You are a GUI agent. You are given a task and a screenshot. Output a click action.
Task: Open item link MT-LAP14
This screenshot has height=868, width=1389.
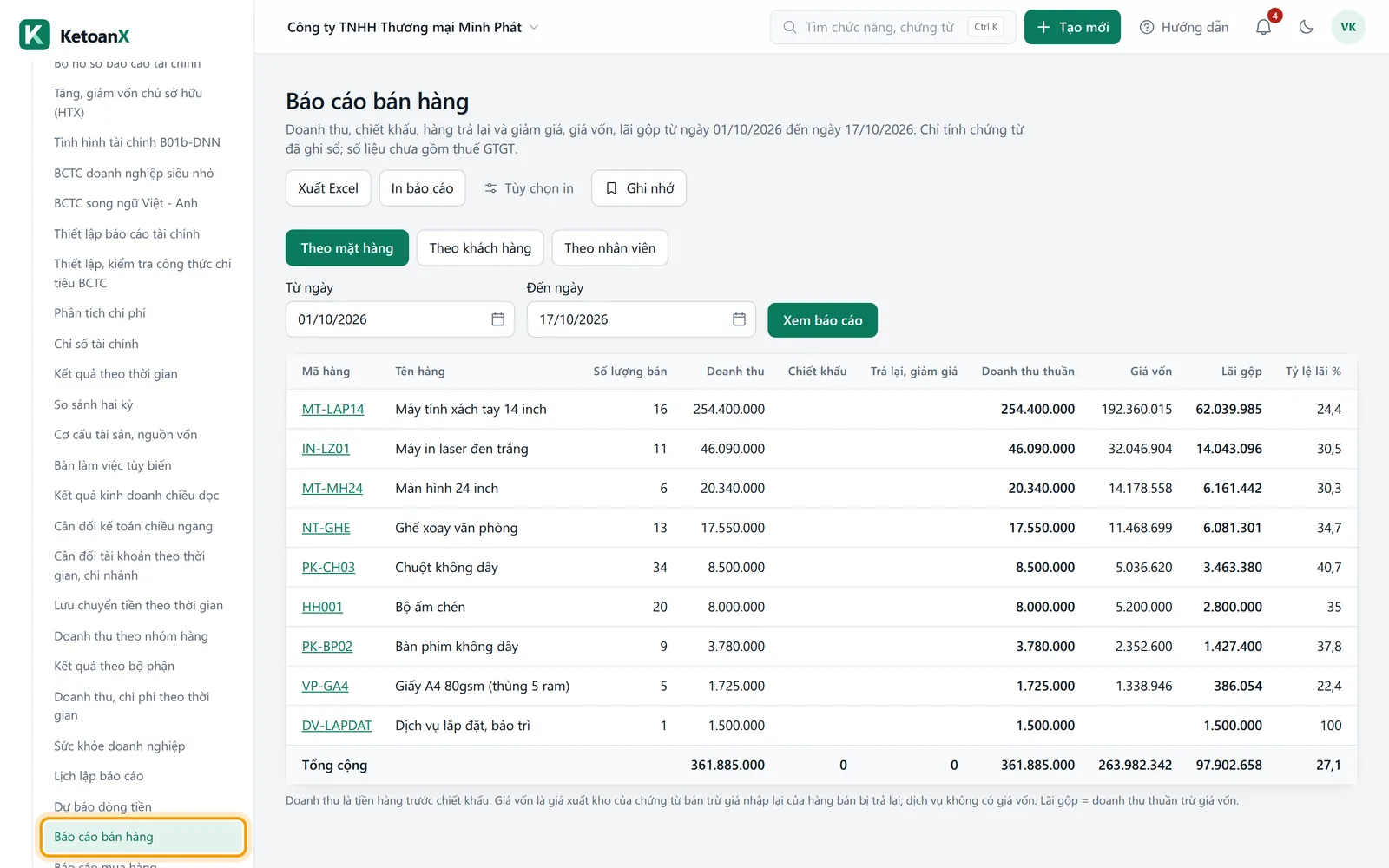332,409
